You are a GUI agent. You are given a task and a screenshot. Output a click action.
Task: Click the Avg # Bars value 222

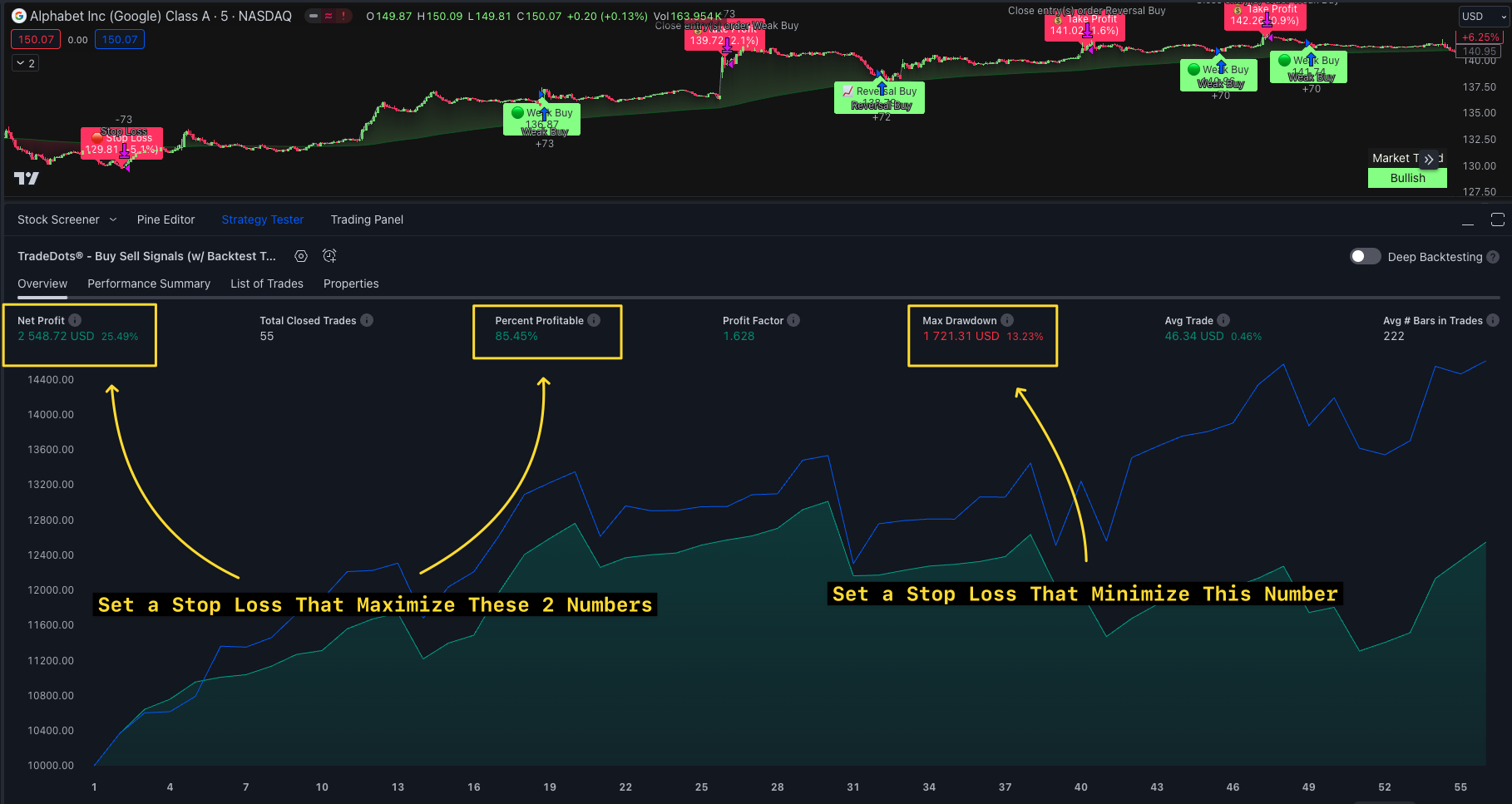pyautogui.click(x=1394, y=336)
